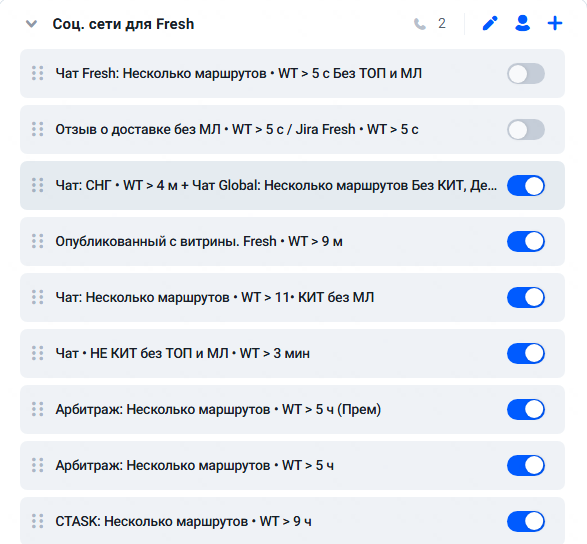Open the Чат: Несколько маршрутов КИТ без МЛ entry

(292, 297)
